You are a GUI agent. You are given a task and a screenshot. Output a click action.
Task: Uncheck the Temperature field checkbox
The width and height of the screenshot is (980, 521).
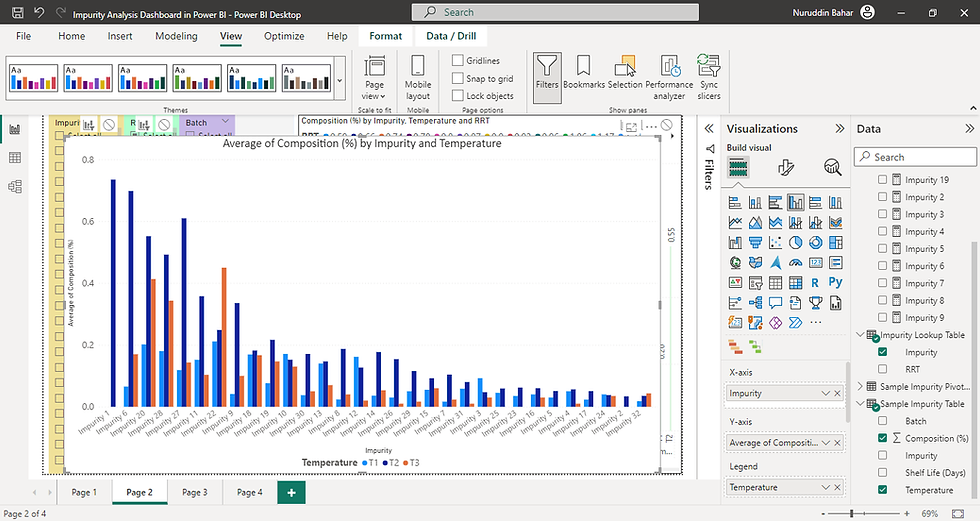click(882, 490)
